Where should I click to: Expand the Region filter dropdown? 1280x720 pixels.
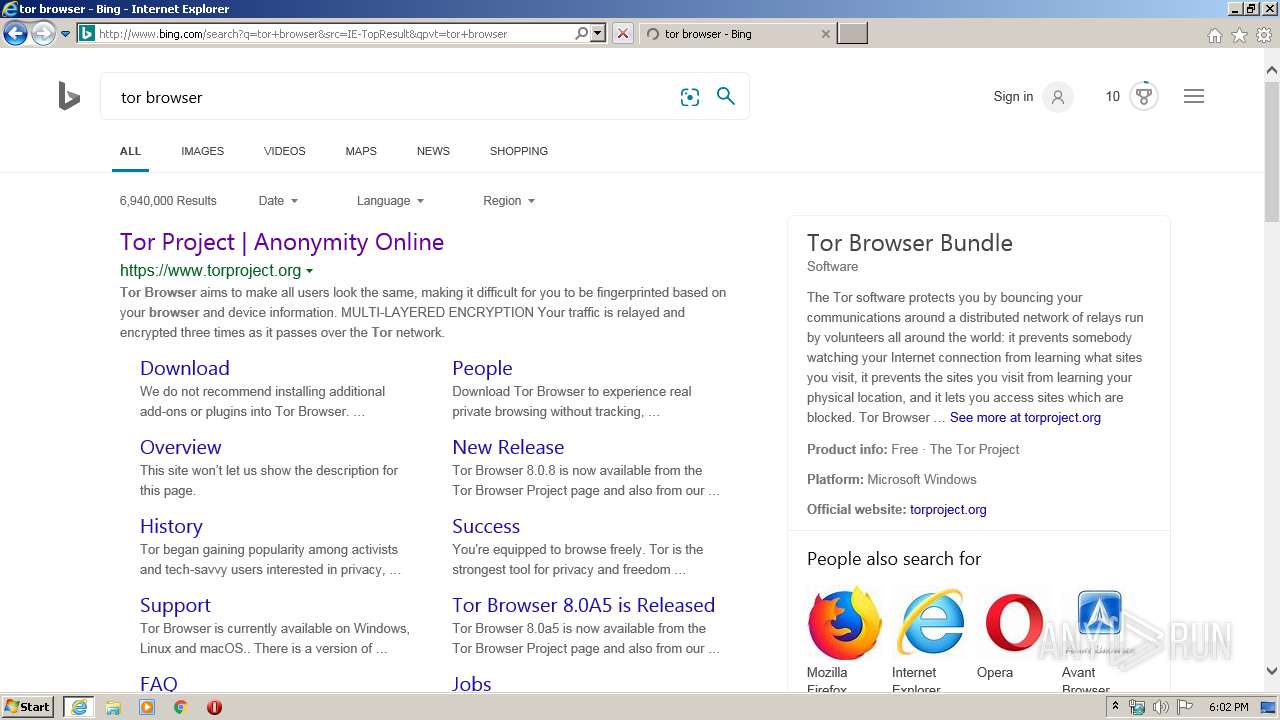pos(509,201)
